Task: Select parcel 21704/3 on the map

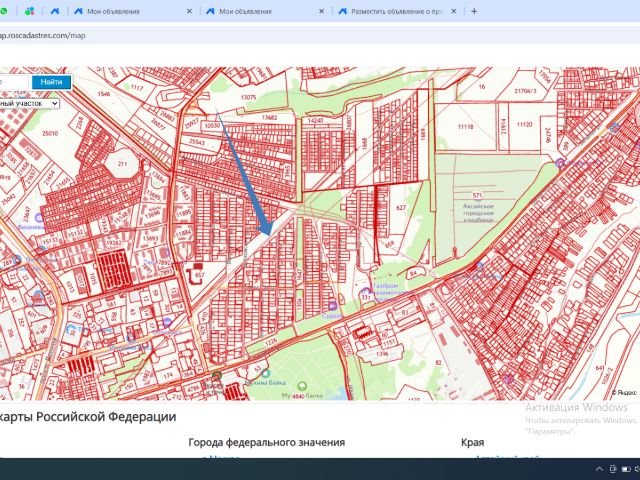Action: 525,91
